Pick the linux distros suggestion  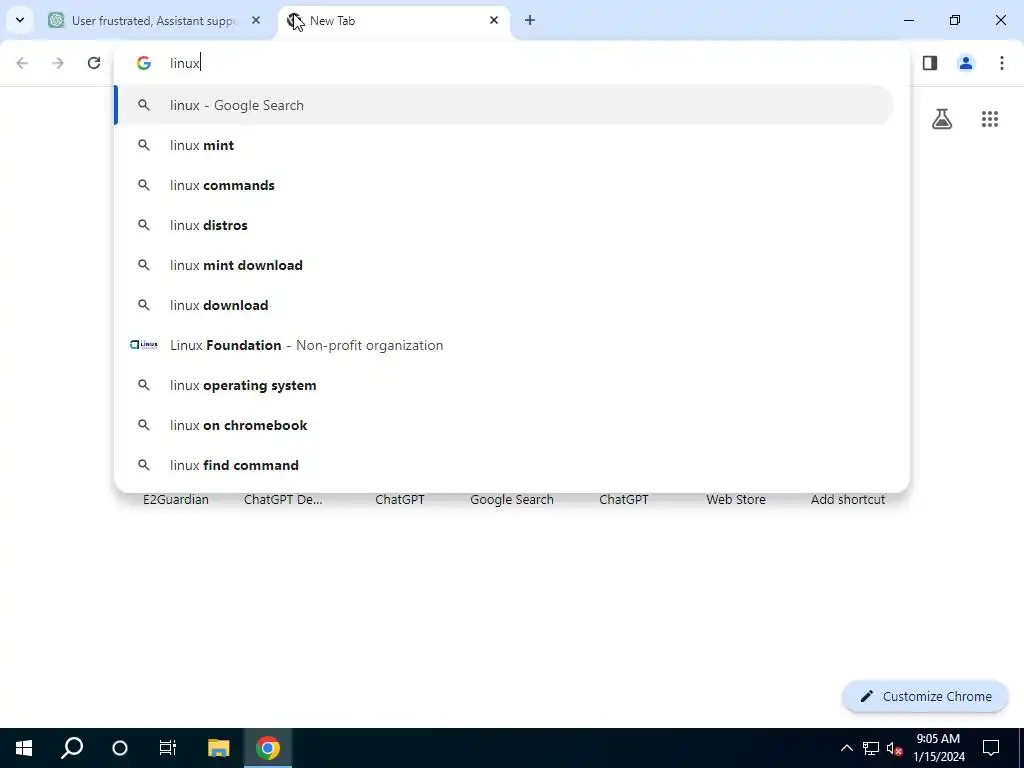[x=504, y=225]
